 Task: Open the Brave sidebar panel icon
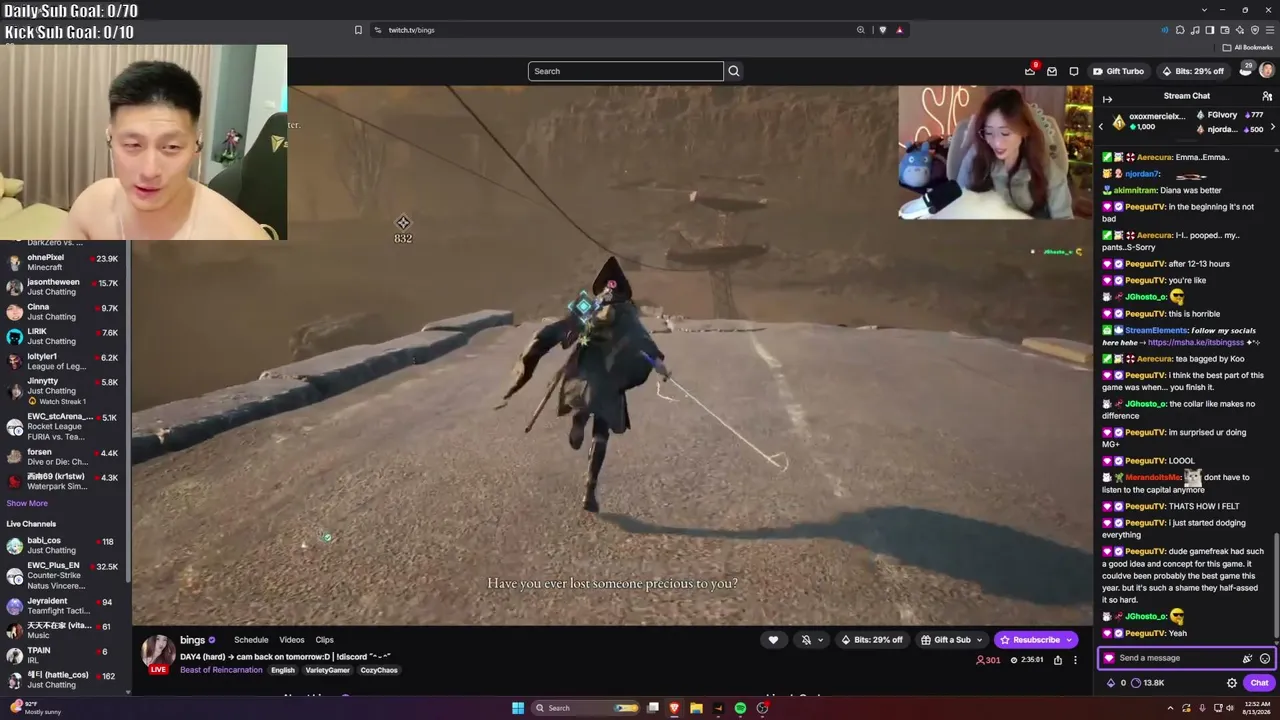coord(1210,30)
